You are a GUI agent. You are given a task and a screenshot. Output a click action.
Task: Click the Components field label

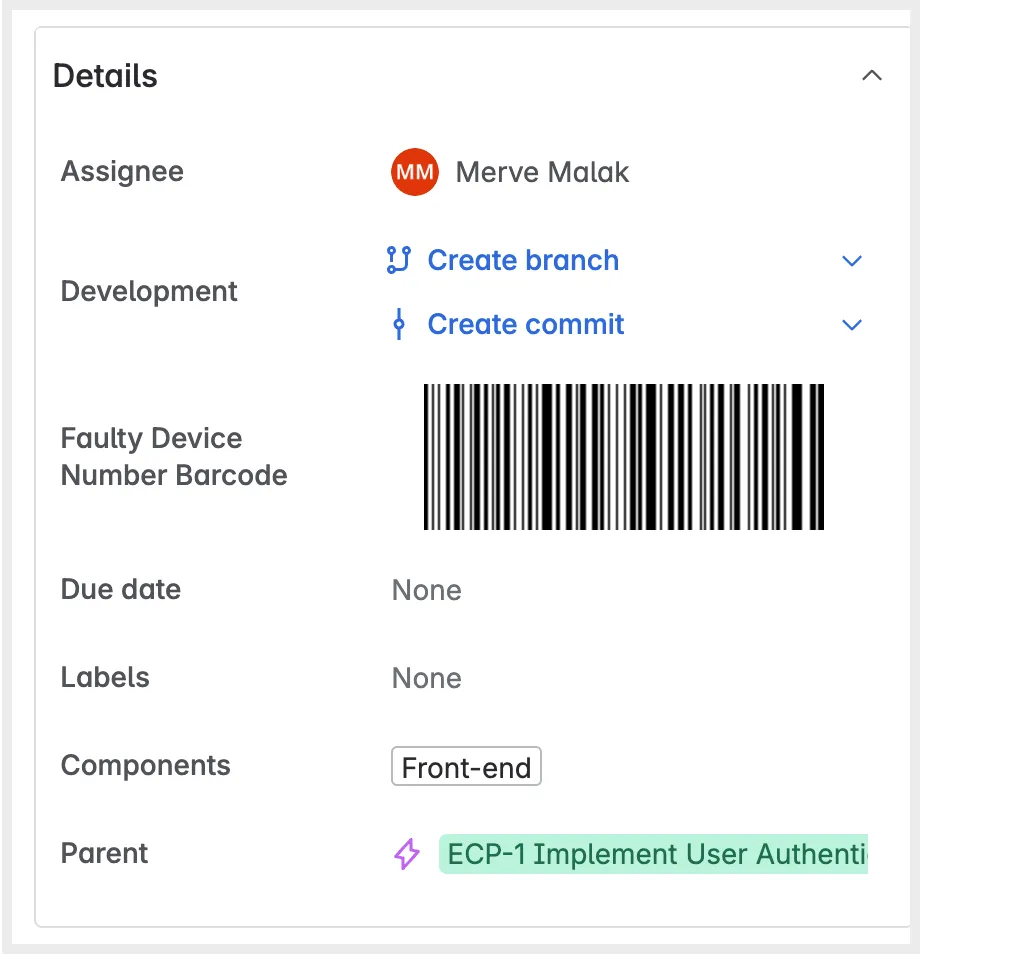[145, 766]
